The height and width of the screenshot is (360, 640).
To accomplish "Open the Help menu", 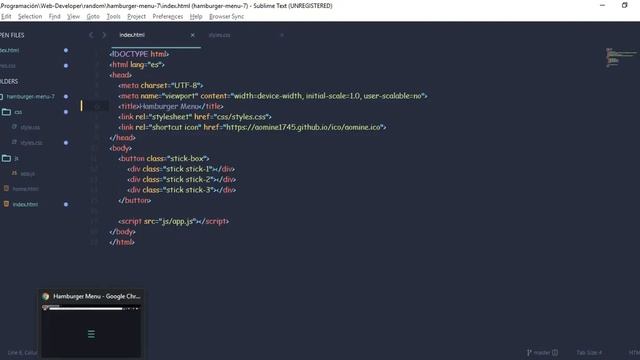I will tap(196, 16).
